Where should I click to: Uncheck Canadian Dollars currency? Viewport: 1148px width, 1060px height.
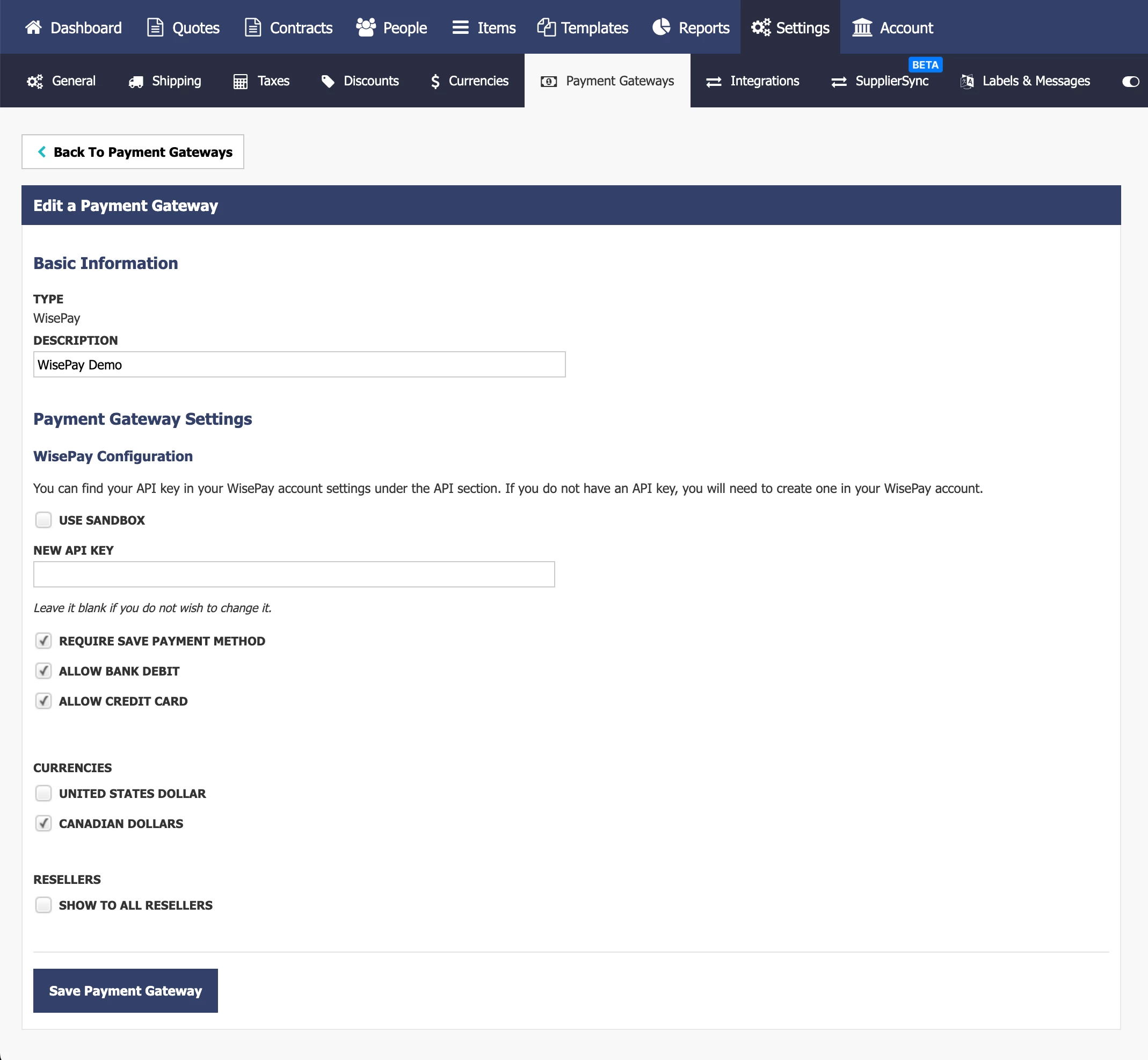tap(43, 823)
